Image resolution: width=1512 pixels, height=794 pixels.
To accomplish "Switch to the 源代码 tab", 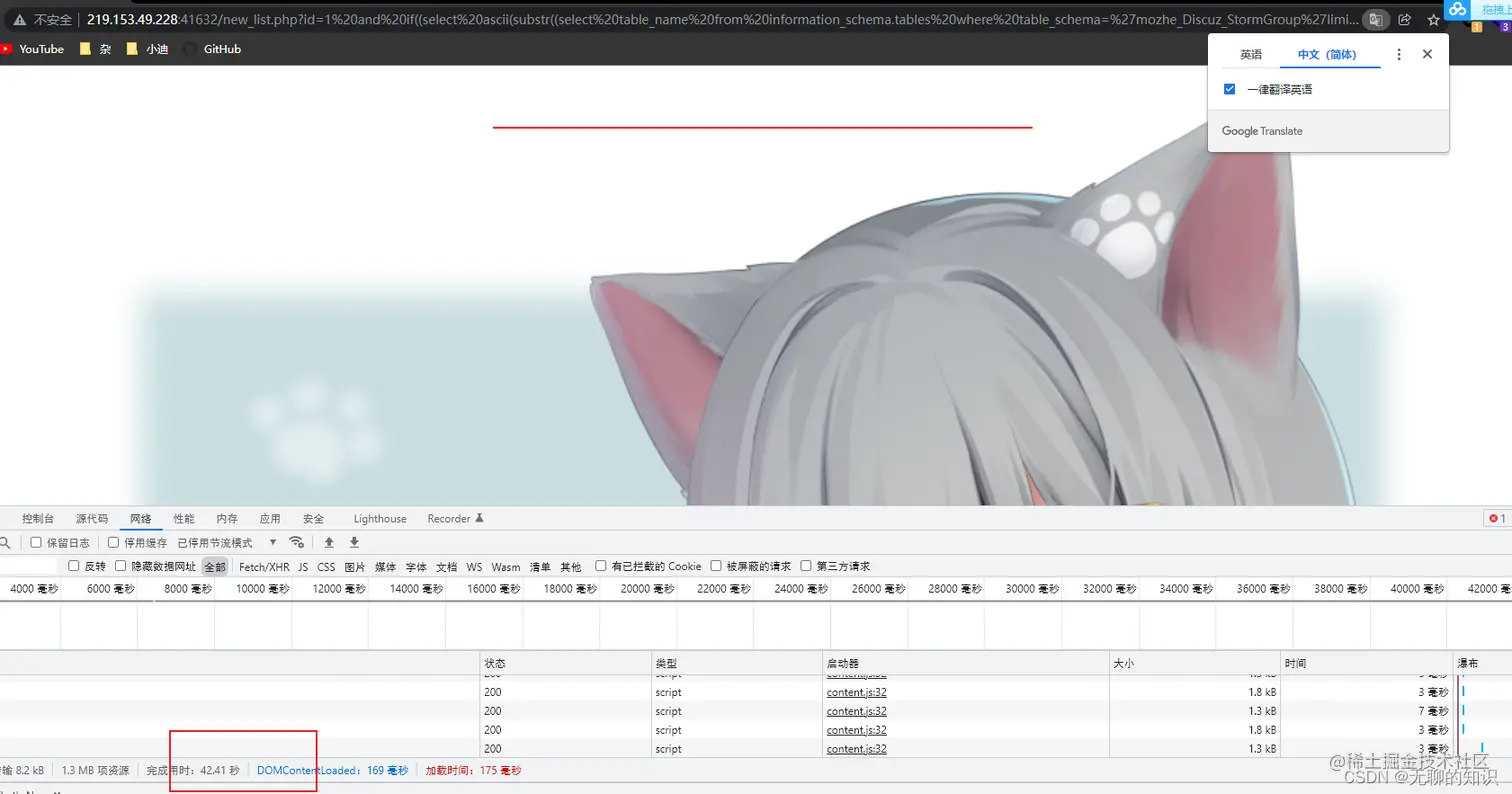I will coord(92,518).
